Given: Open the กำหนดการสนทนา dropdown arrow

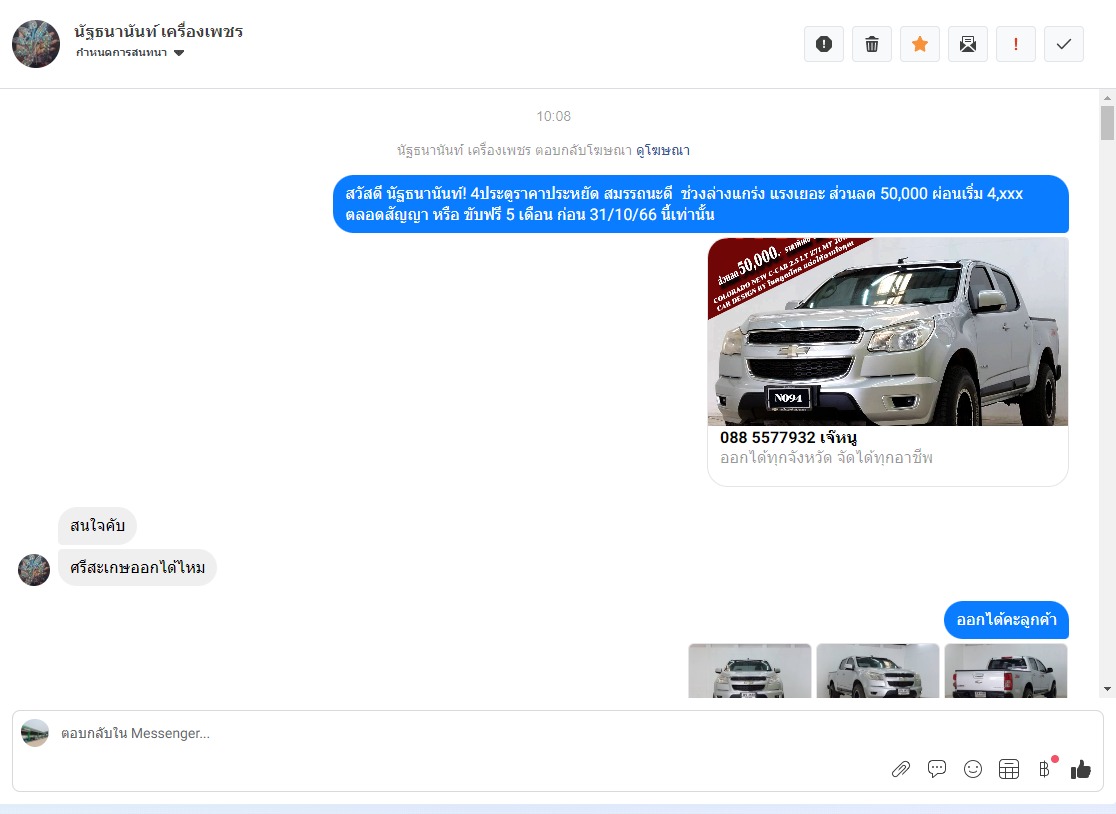Looking at the screenshot, I should point(179,53).
